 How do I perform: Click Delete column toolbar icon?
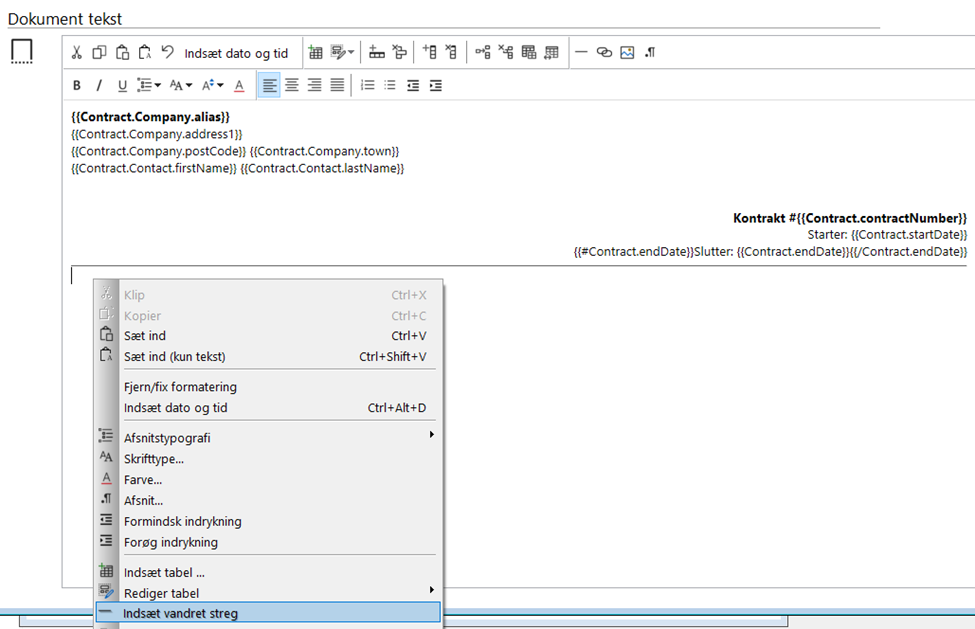(x=451, y=52)
